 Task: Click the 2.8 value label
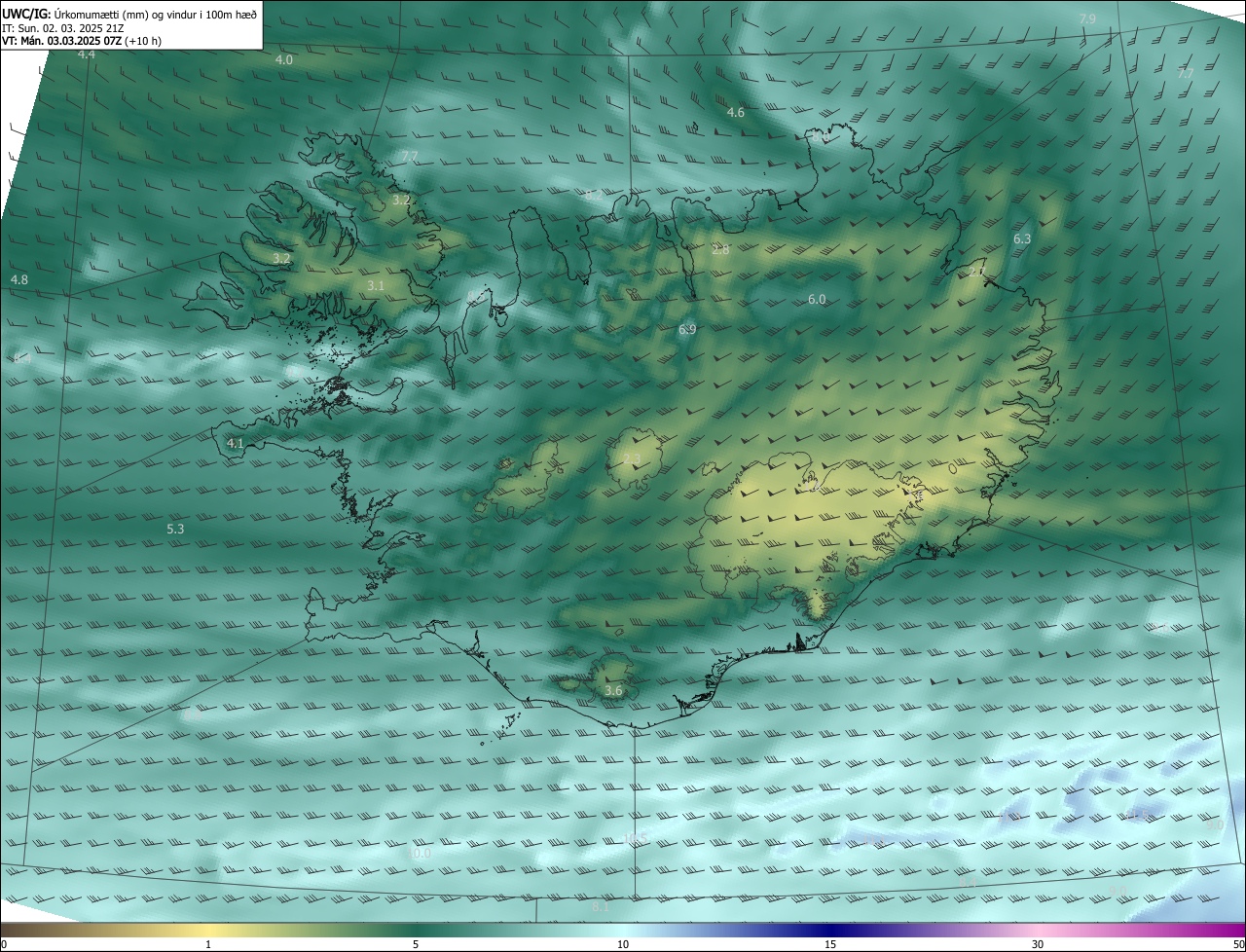click(x=720, y=250)
